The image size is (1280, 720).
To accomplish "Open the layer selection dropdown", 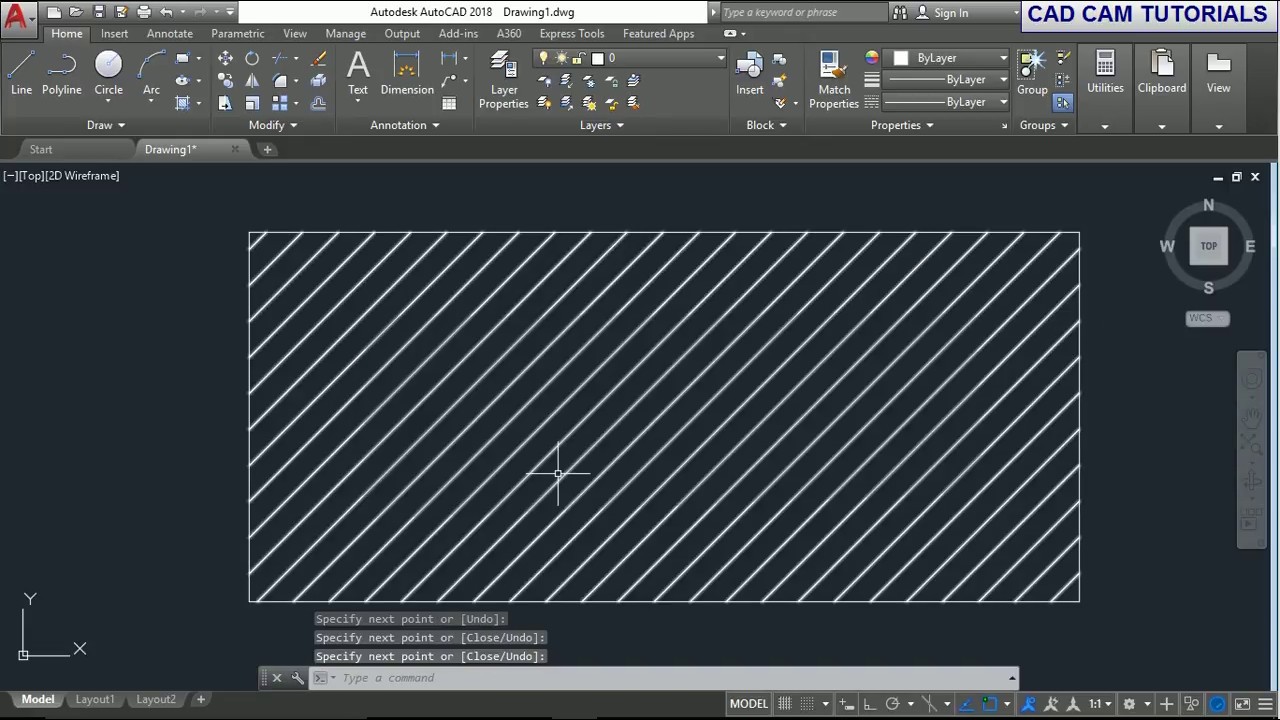I will tap(629, 58).
